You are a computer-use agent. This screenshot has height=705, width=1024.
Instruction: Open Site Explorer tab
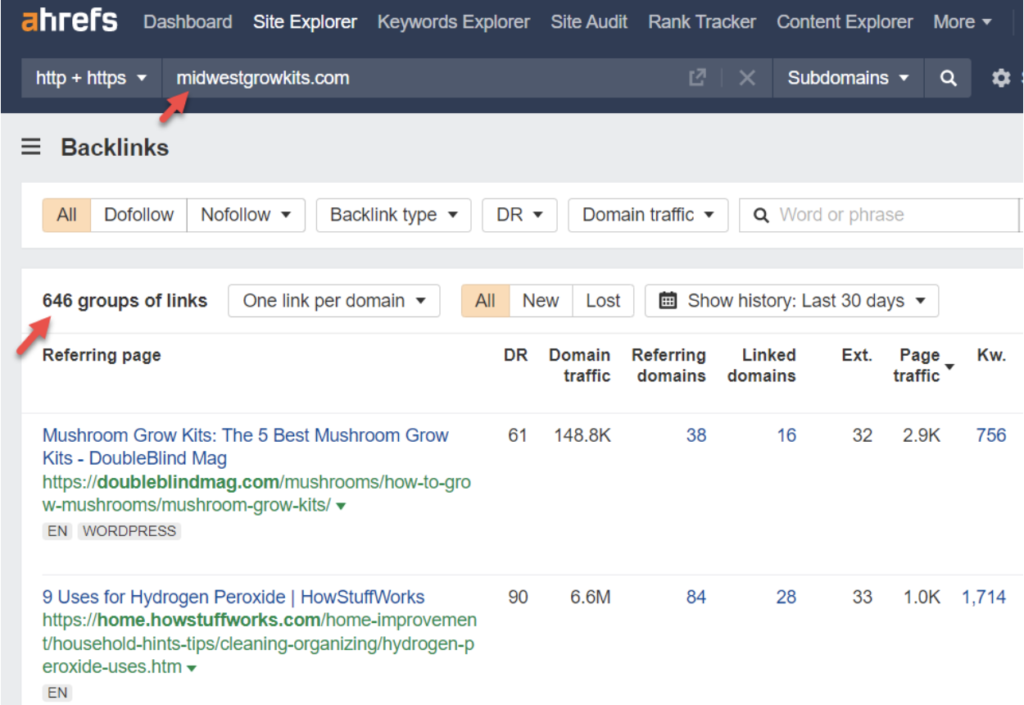pos(305,22)
